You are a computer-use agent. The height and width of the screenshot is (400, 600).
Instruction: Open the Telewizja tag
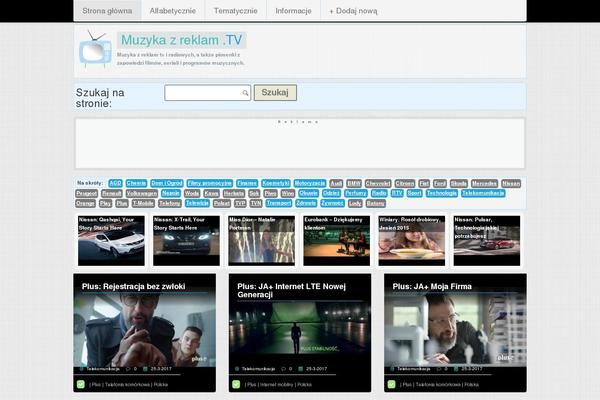pos(197,203)
